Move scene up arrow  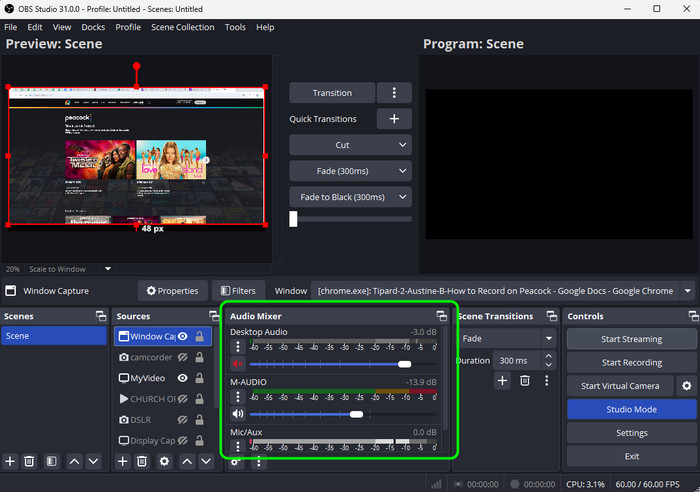tap(75, 461)
